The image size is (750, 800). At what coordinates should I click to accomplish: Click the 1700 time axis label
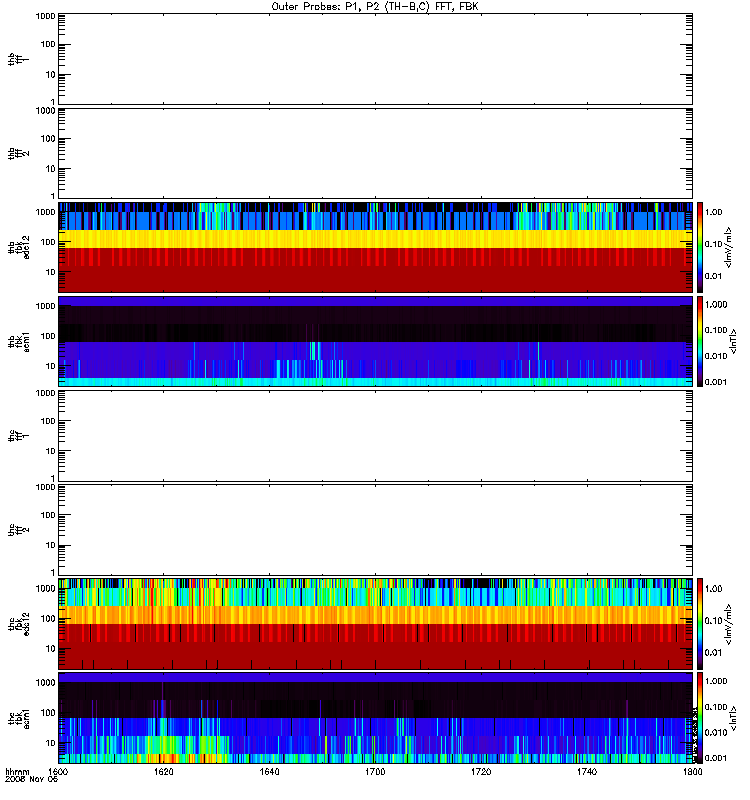click(375, 771)
